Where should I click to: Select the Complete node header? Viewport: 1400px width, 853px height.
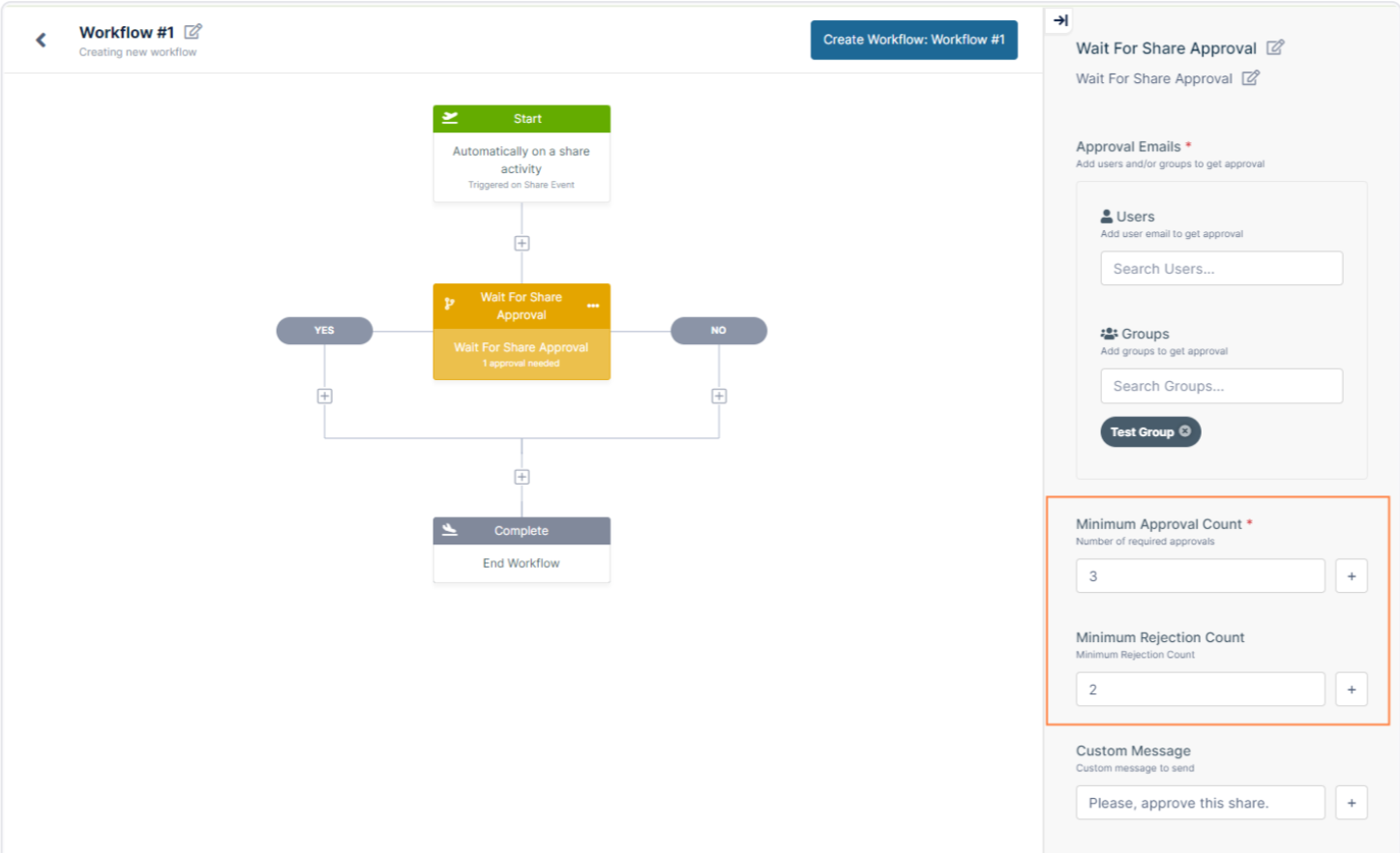click(521, 531)
